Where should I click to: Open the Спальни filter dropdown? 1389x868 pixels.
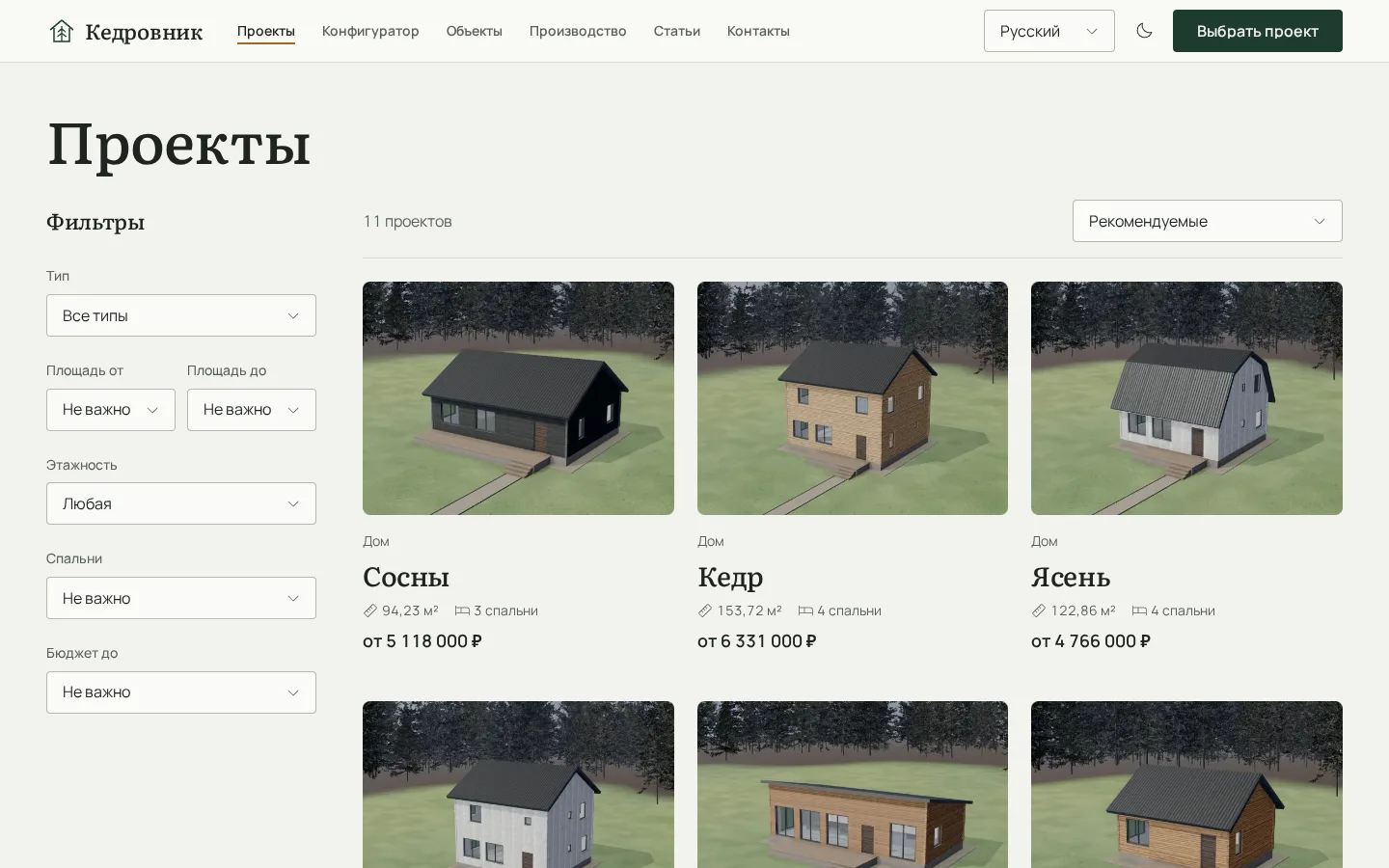pyautogui.click(x=181, y=598)
